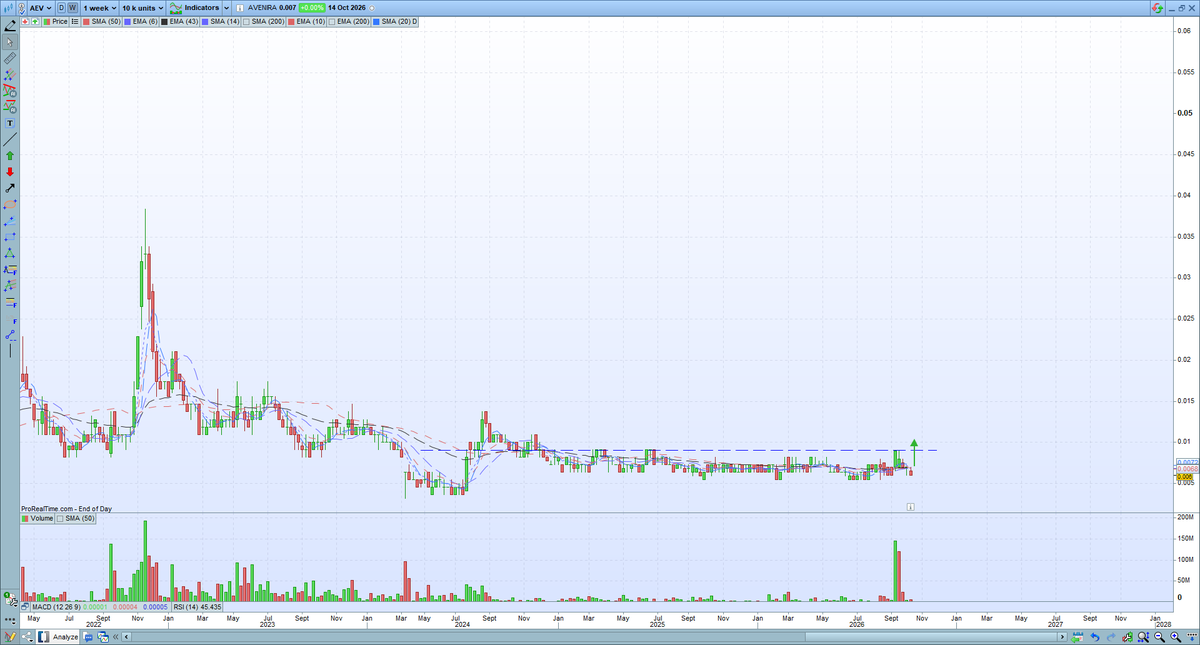Toggle SMA (14) indicator visibility
The width and height of the screenshot is (1200, 645).
coord(220,21)
